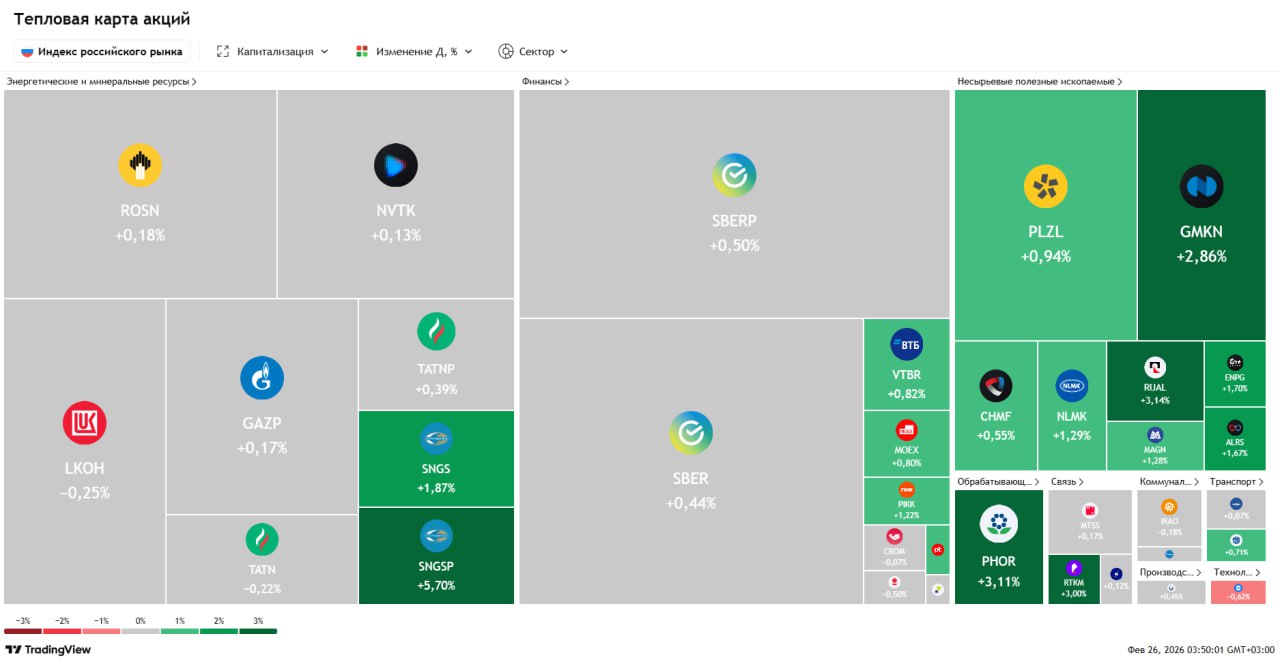Click the −3% dark red legend swatch
1280x664 pixels.
coord(23,630)
